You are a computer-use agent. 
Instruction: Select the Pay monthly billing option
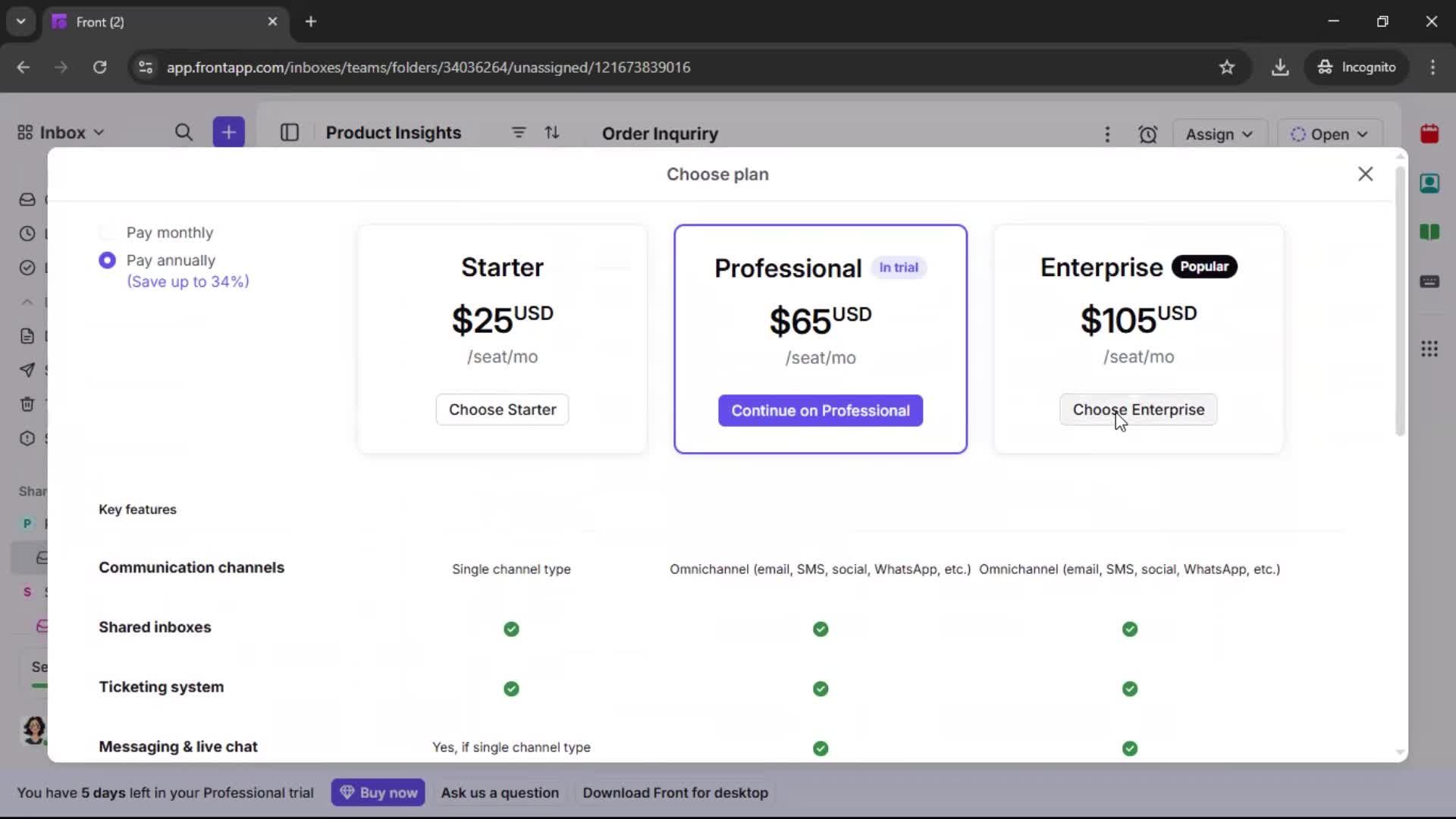point(107,232)
